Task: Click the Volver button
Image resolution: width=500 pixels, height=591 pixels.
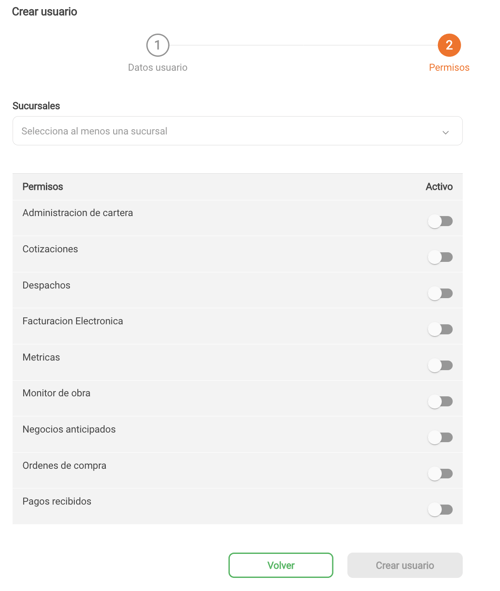Action: click(281, 565)
